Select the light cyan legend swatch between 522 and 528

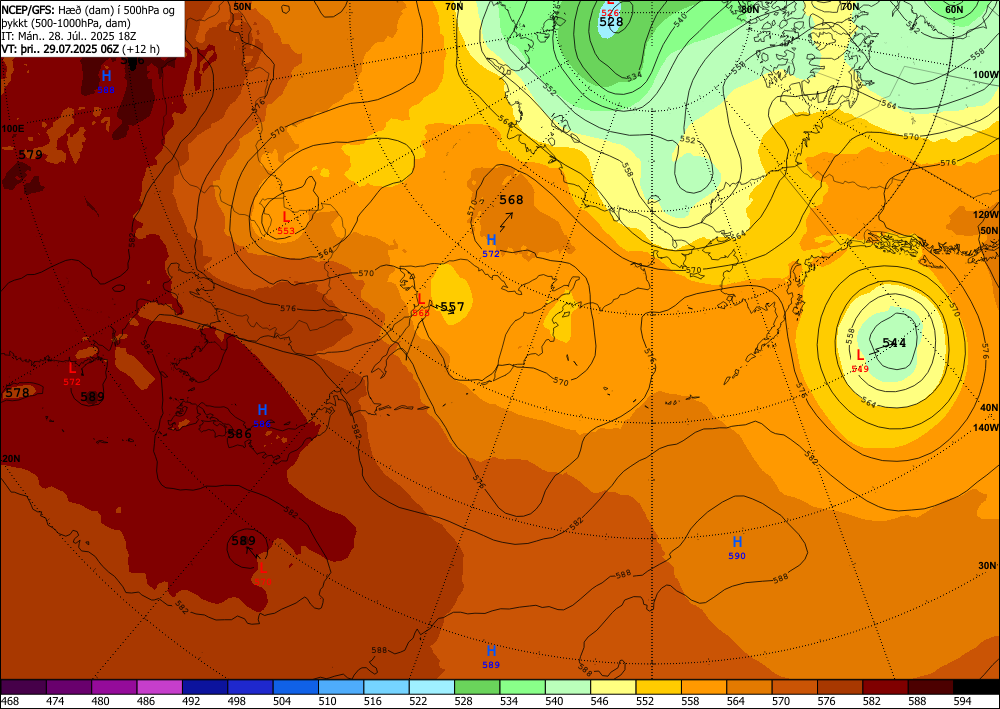[432, 687]
